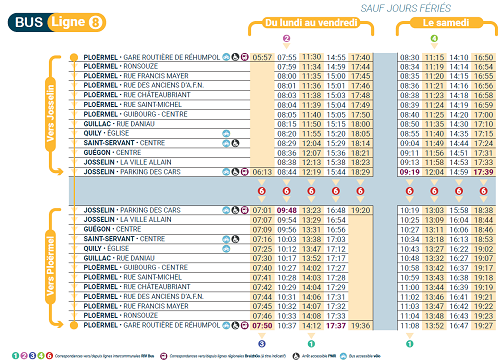This screenshot has height=362, width=500.
Task: Click the purple 17:37 Ploërmel arrival time
Action: click(336, 325)
